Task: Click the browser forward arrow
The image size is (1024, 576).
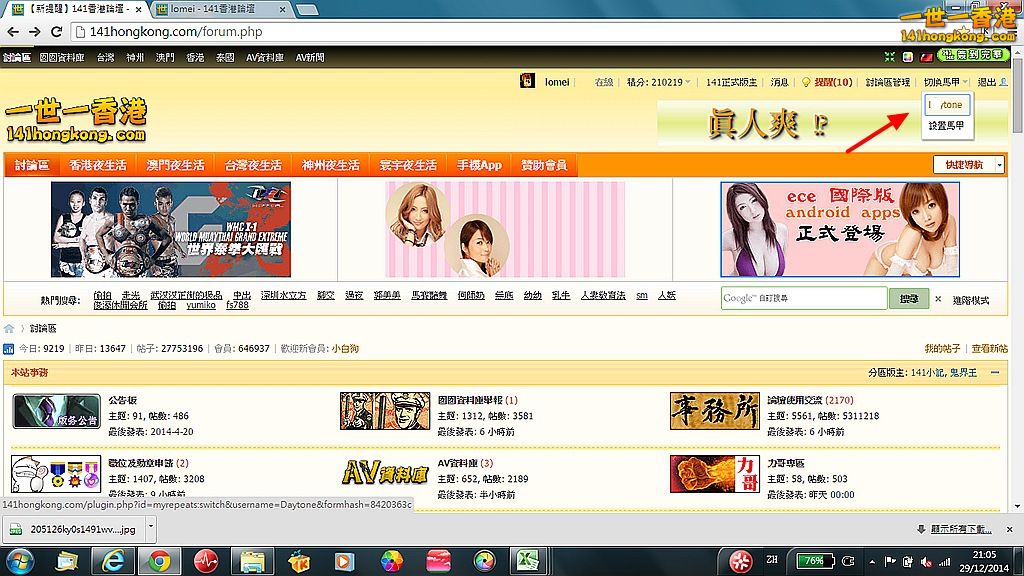Action: point(35,31)
